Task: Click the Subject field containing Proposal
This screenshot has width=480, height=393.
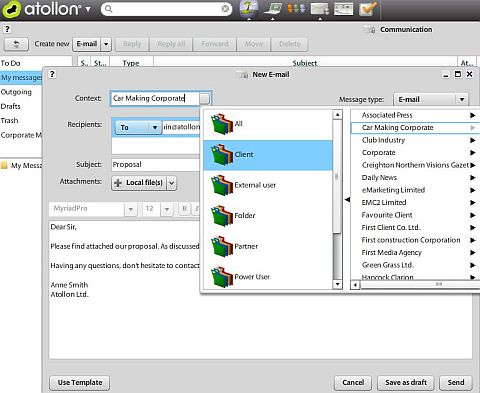Action: [156, 164]
